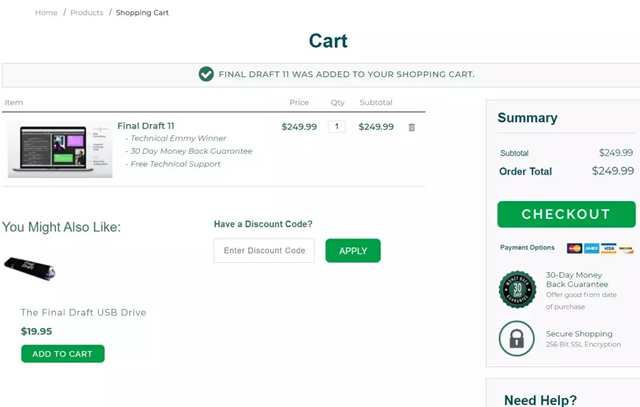Click the AMEX payment icon
This screenshot has width=640, height=407.
pyautogui.click(x=592, y=248)
